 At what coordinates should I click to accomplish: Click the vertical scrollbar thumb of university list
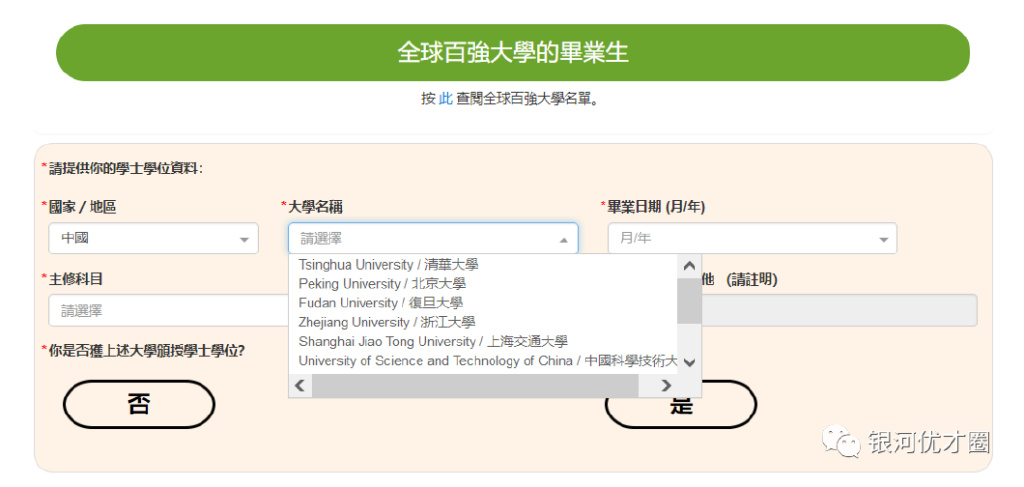[689, 301]
